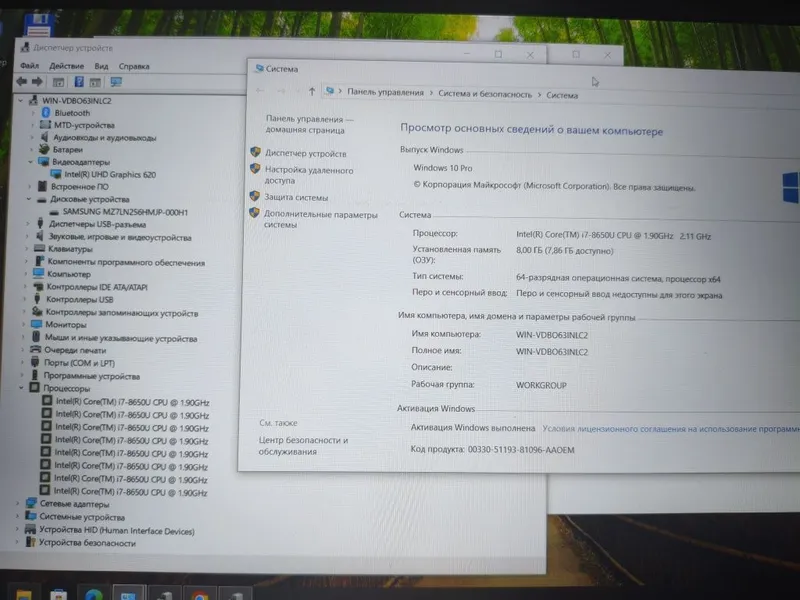Click the Батареи battery icon
Screen dimensions: 800x600
point(44,149)
